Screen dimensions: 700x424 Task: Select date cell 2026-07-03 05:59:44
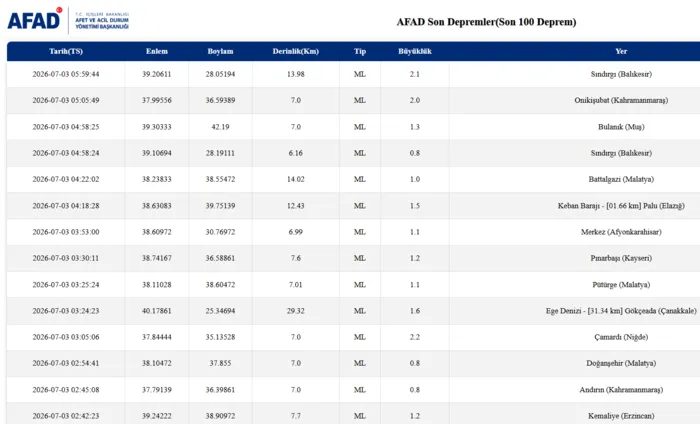pyautogui.click(x=66, y=74)
